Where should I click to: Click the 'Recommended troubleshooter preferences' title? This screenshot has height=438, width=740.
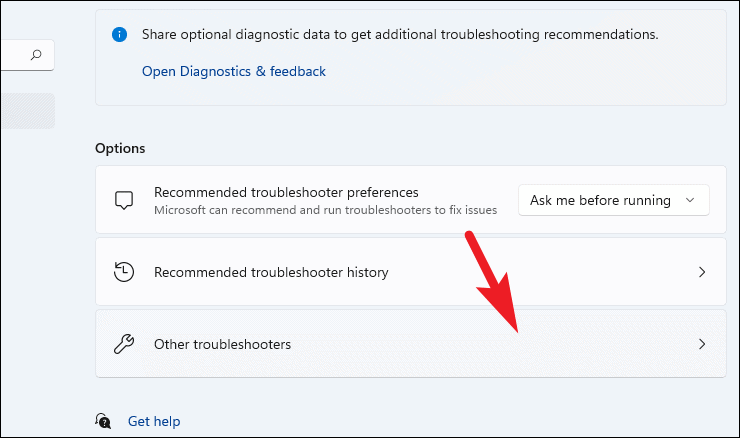(286, 192)
